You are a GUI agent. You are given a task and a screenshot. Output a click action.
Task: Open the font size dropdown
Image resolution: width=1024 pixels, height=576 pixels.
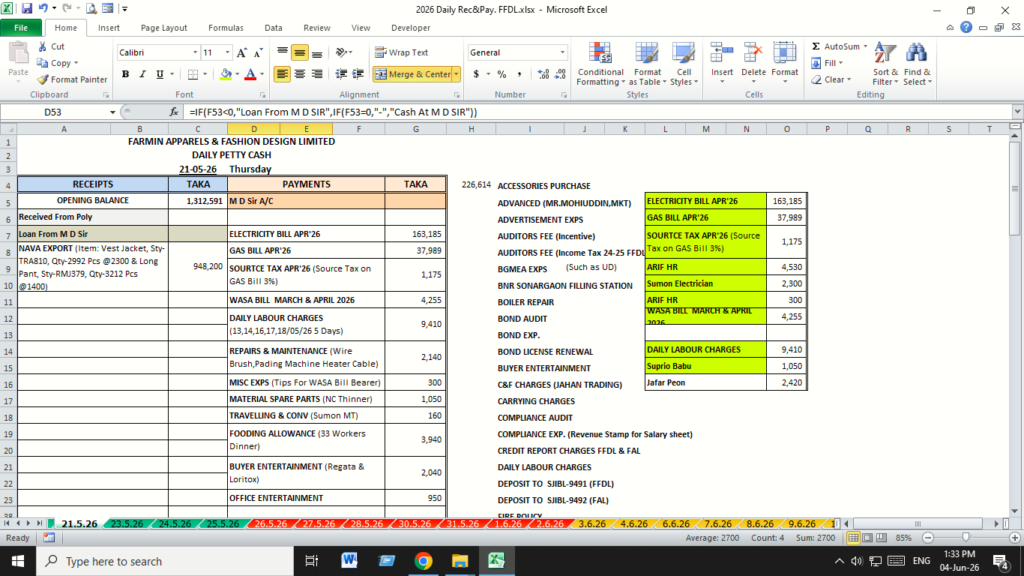(227, 53)
